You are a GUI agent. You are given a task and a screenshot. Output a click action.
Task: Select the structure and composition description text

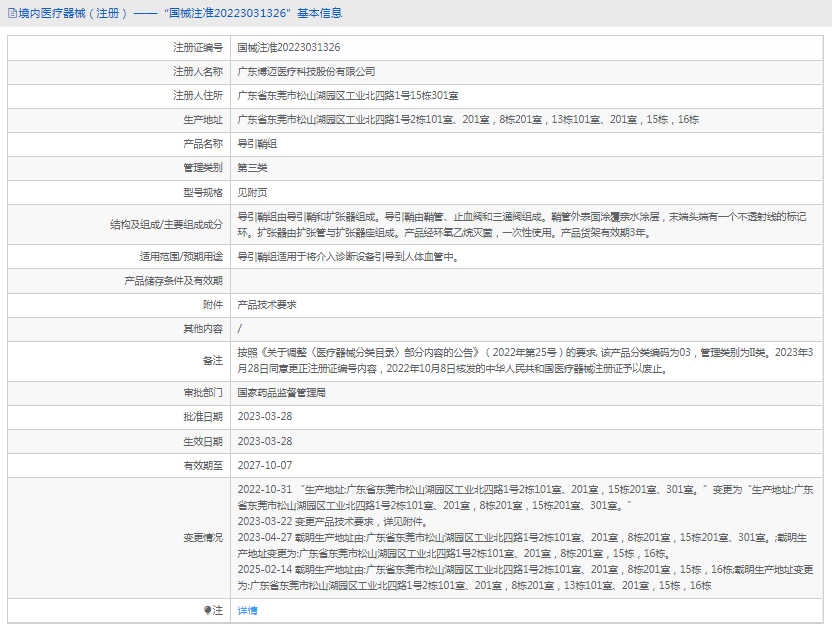(x=522, y=224)
